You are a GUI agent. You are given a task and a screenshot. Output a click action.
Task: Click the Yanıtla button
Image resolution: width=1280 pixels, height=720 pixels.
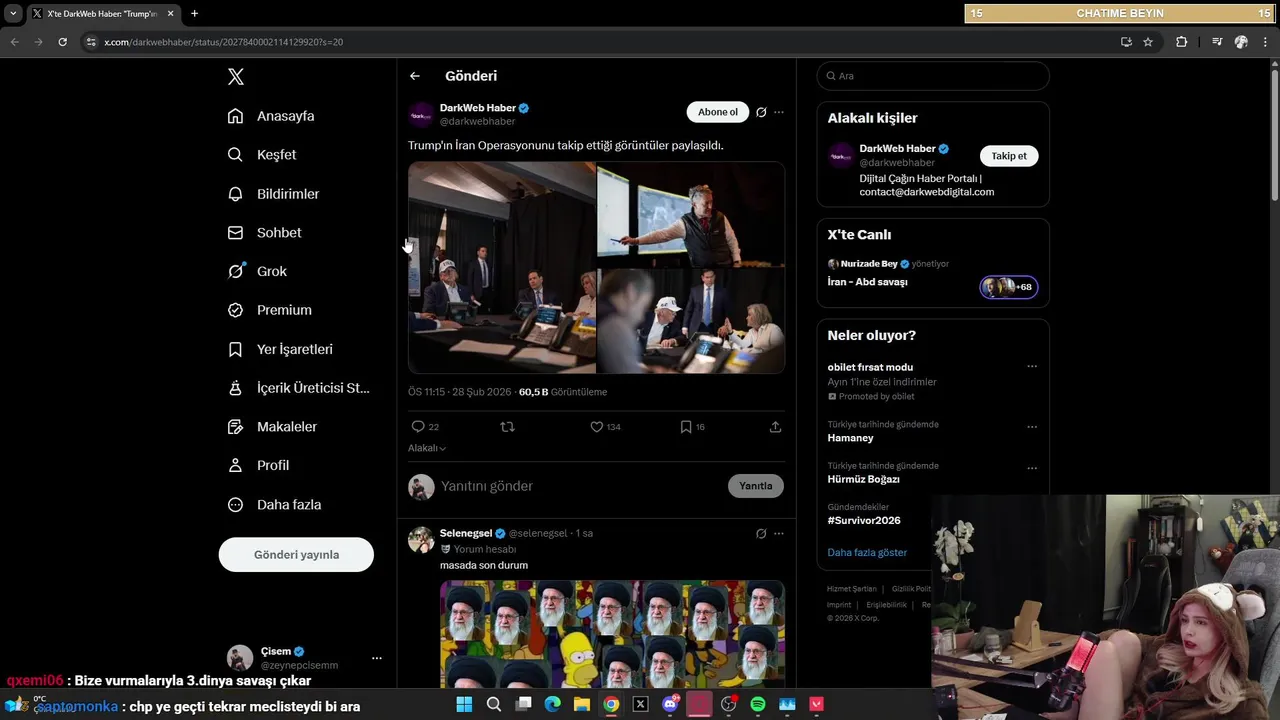click(x=755, y=486)
